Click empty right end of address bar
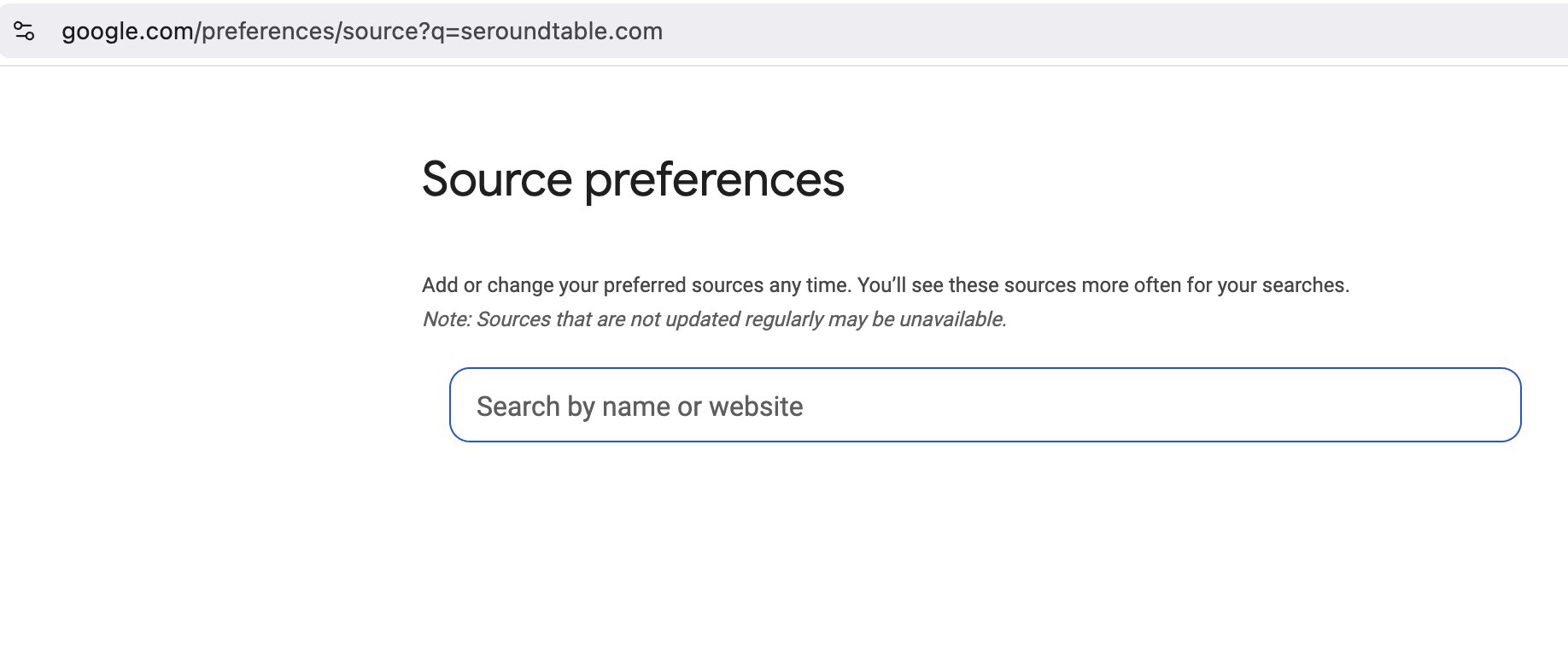Image resolution: width=1568 pixels, height=661 pixels. click(1196, 32)
